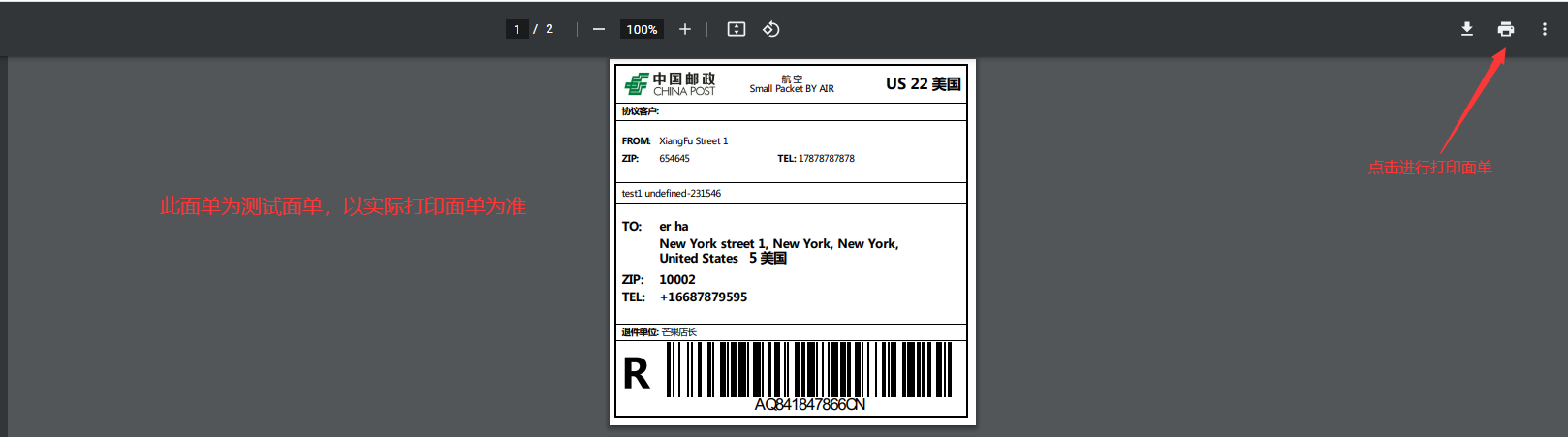Click the Small Packet BY AIR text
This screenshot has width=1568, height=437.
coord(792,88)
